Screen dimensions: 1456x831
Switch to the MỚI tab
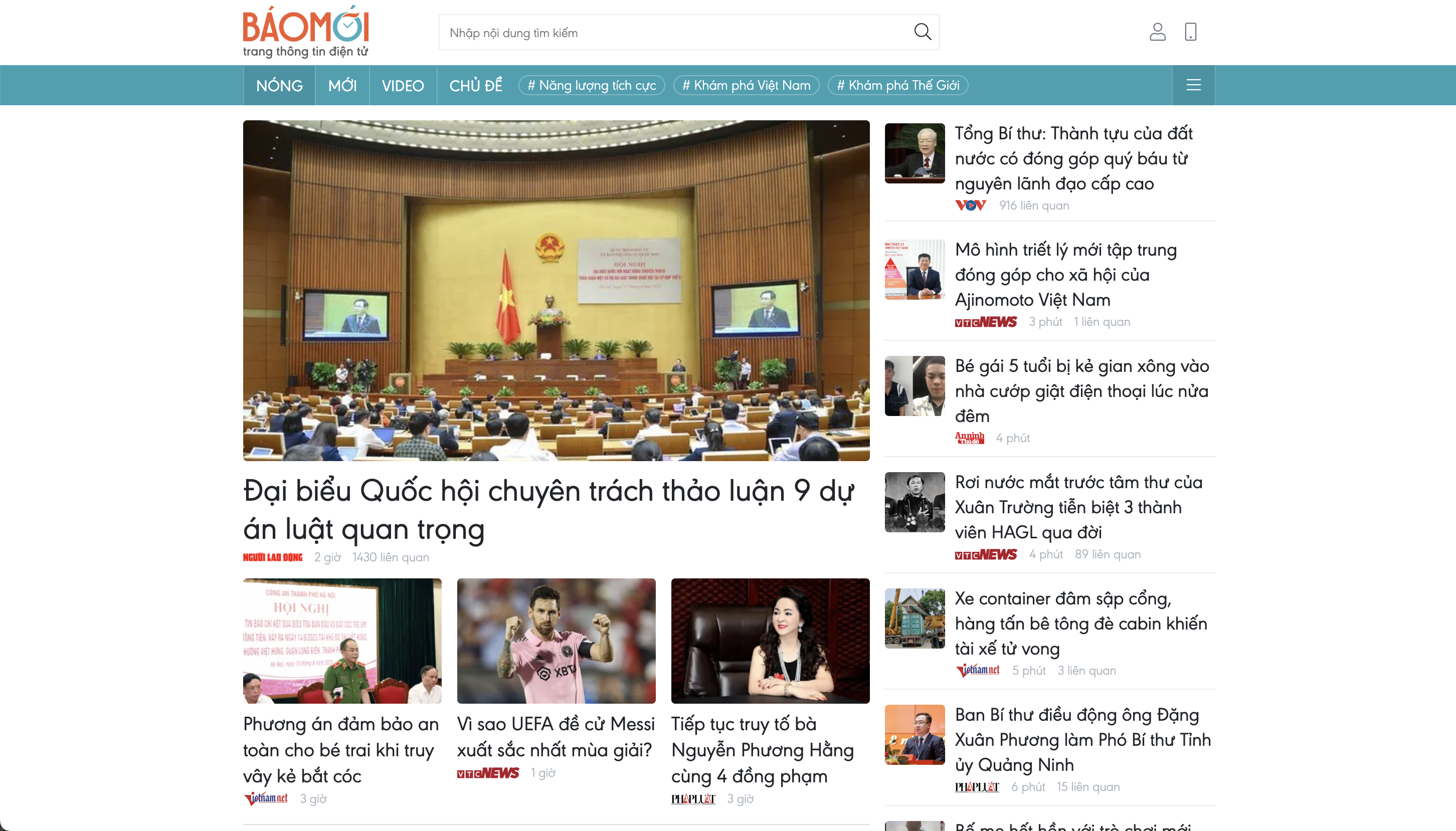point(342,86)
